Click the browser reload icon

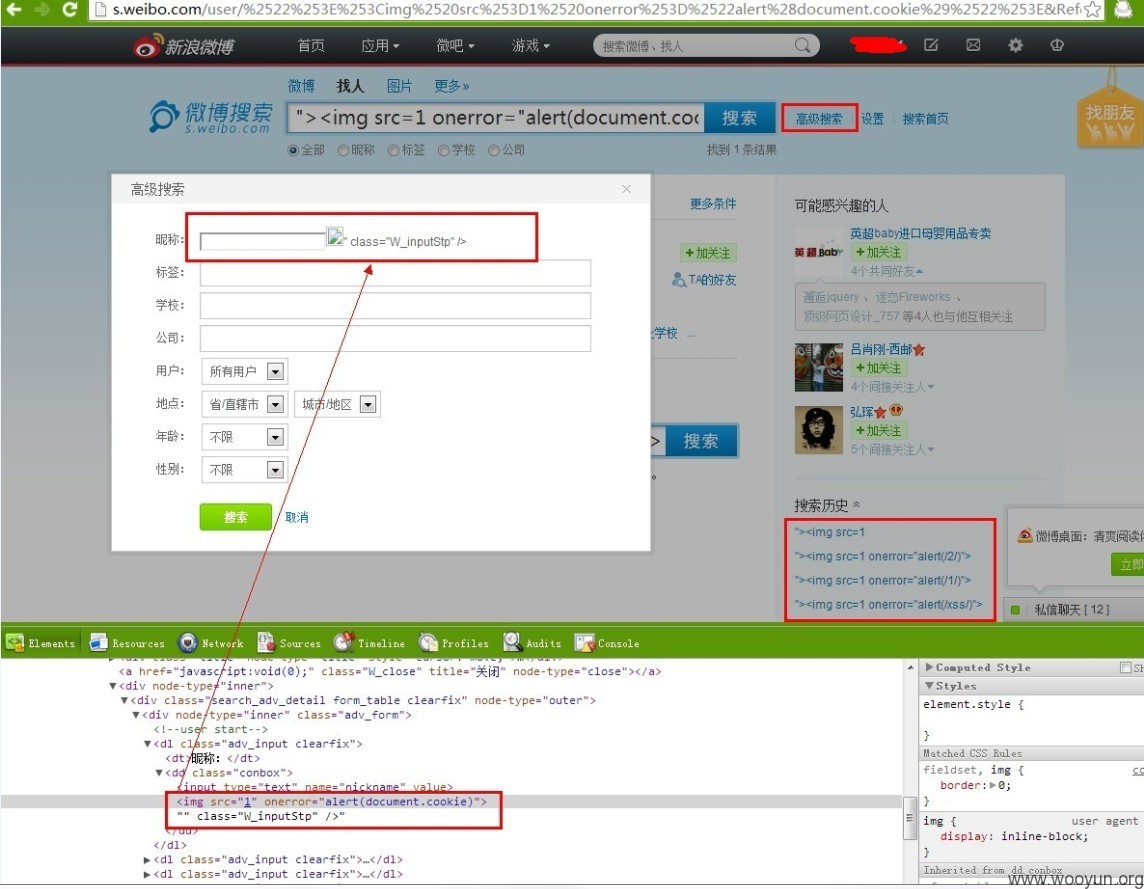[69, 9]
